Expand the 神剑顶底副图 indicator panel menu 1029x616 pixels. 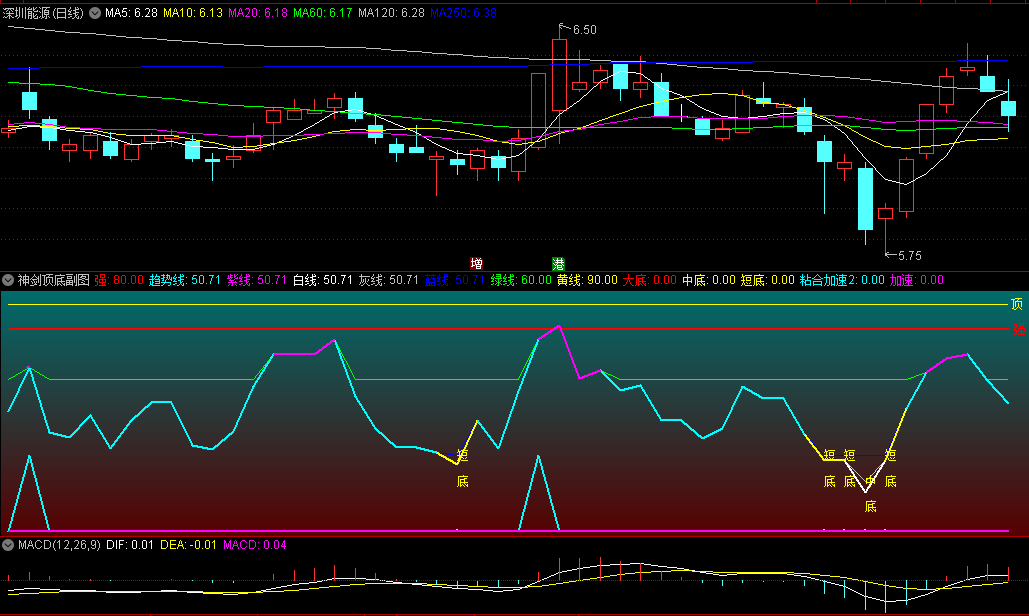[x=8, y=280]
